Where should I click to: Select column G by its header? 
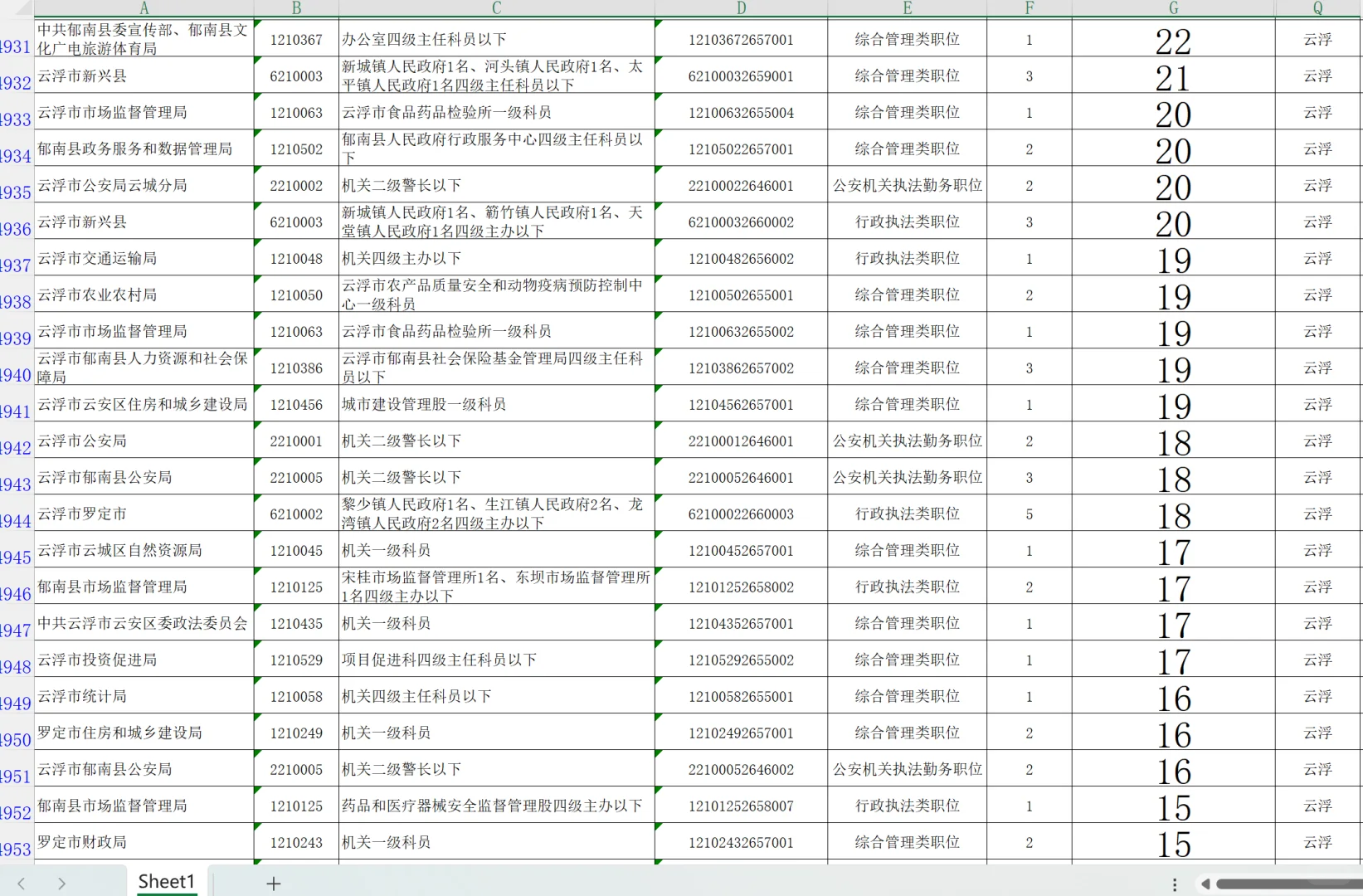pyautogui.click(x=1173, y=8)
